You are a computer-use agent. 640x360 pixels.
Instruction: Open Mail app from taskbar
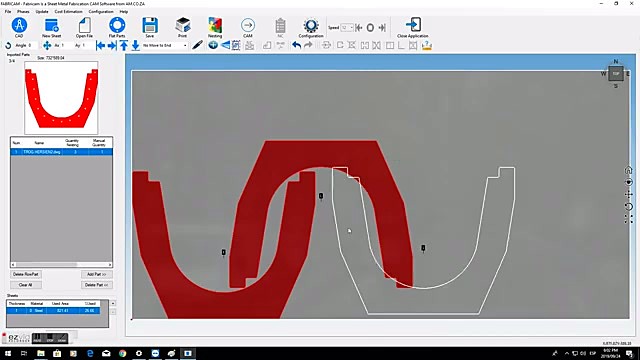click(106, 353)
